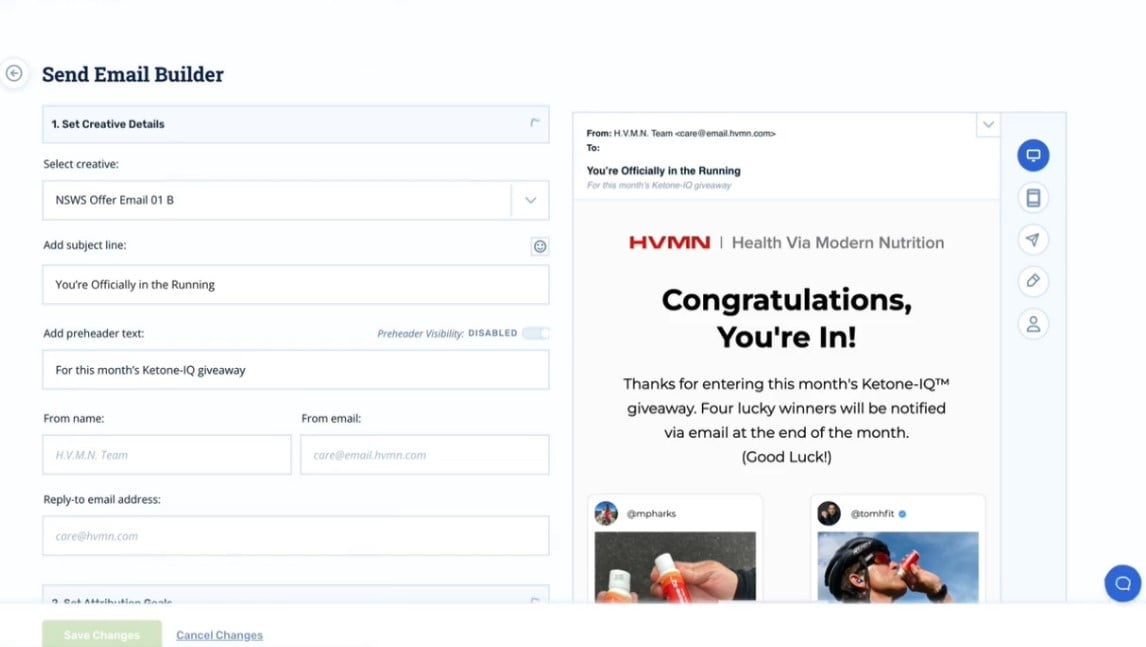Open the preview-as-user profile icon

1033,324
